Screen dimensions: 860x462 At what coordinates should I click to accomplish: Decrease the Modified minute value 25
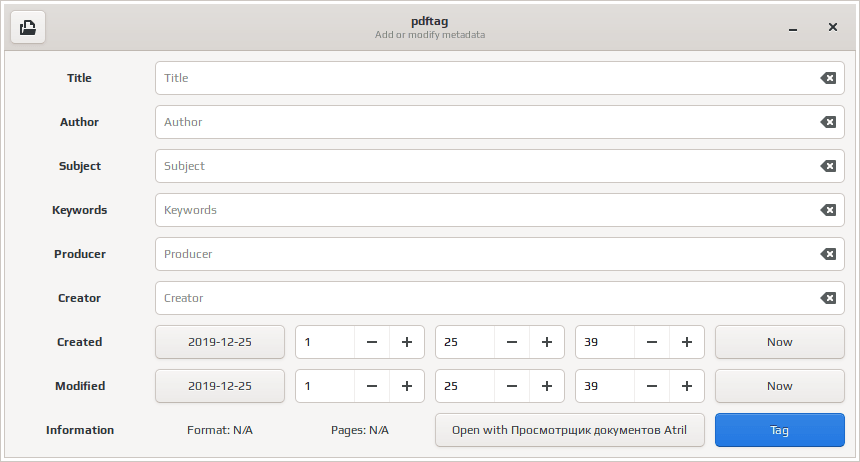click(512, 386)
